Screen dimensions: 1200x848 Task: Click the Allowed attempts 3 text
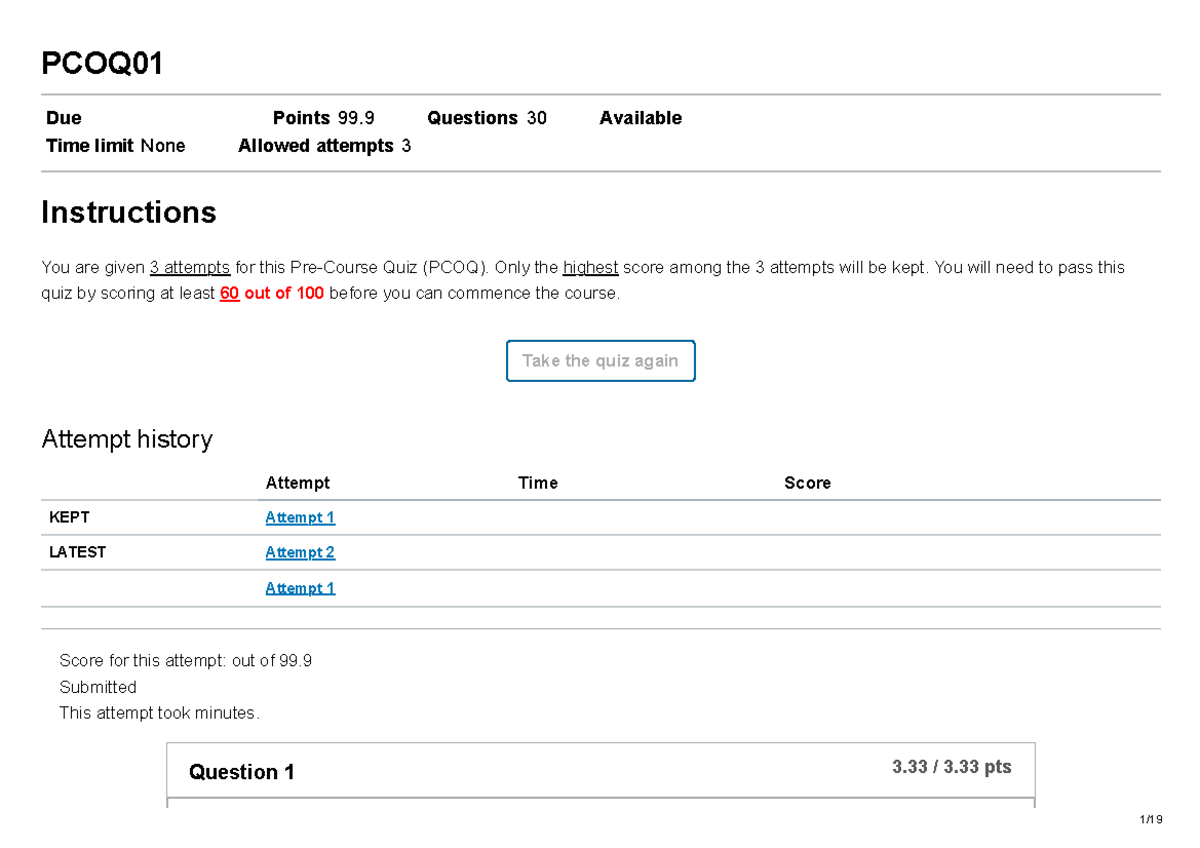point(325,146)
